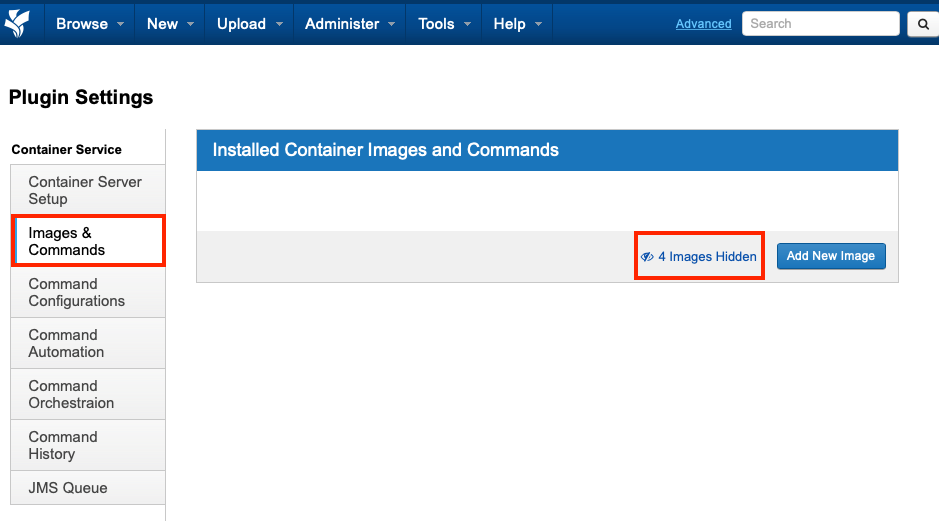Click the magnifying glass search button
Screen dimensions: 939x521
(x=921, y=24)
